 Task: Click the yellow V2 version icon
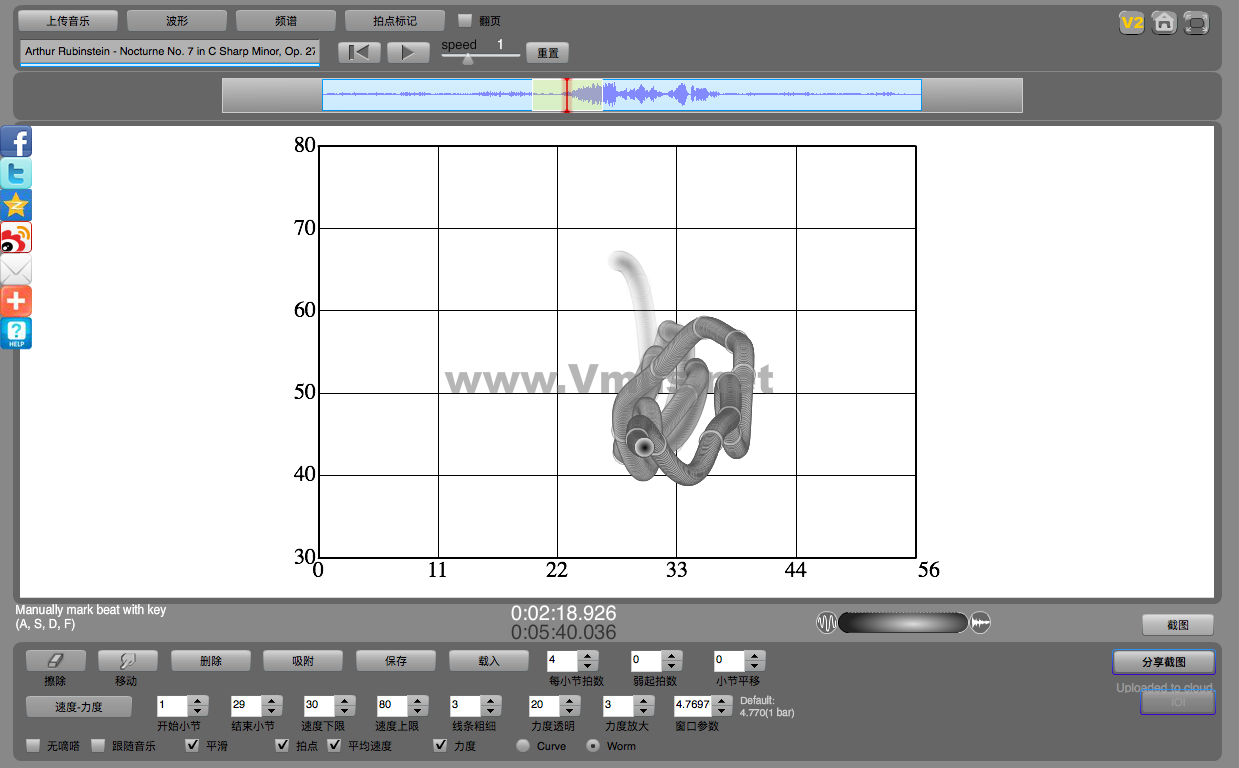point(1131,22)
